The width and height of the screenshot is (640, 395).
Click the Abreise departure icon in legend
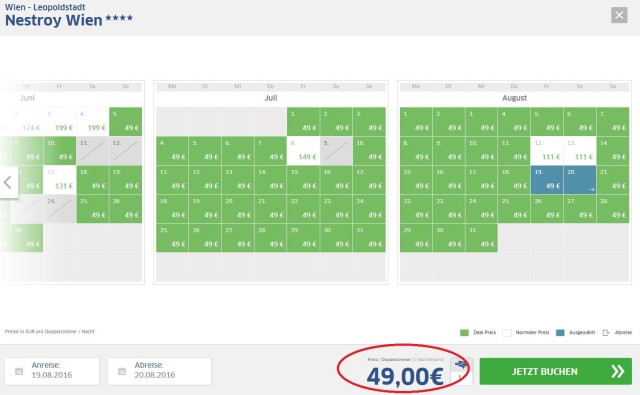pyautogui.click(x=606, y=333)
